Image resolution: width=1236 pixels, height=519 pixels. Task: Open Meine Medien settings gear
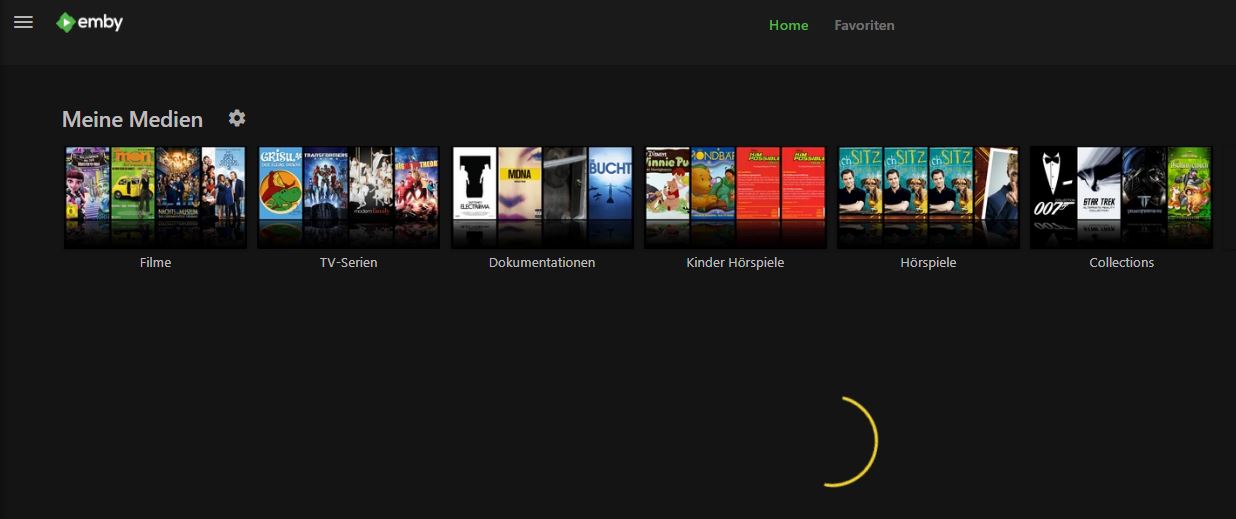(237, 118)
